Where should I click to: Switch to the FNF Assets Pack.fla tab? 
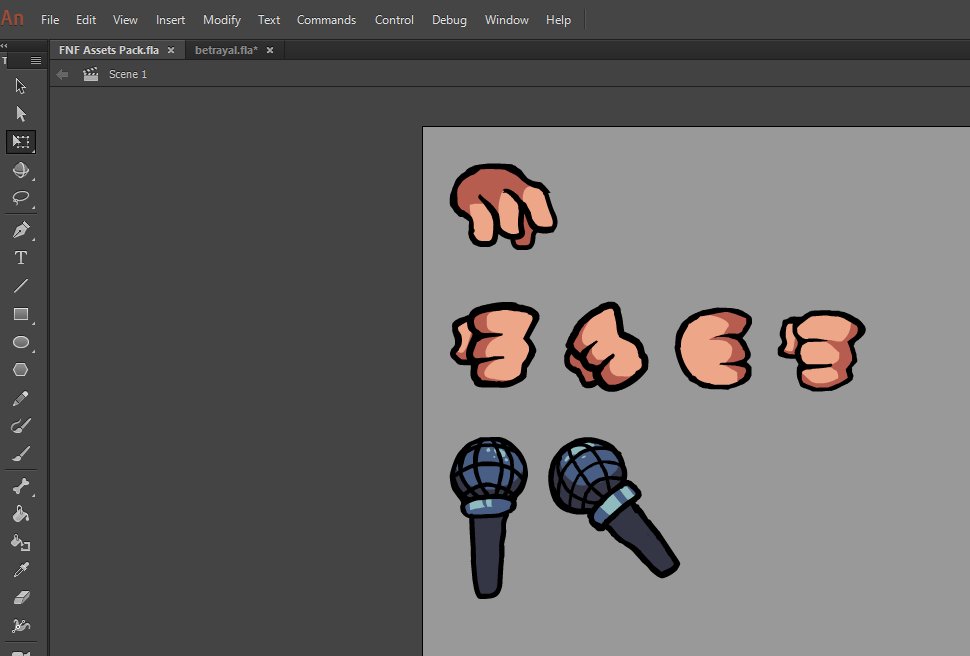(110, 49)
